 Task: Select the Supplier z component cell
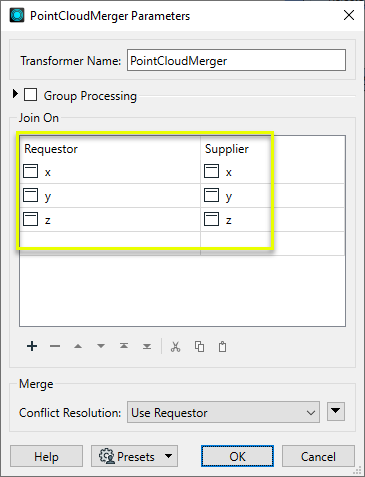coord(272,220)
